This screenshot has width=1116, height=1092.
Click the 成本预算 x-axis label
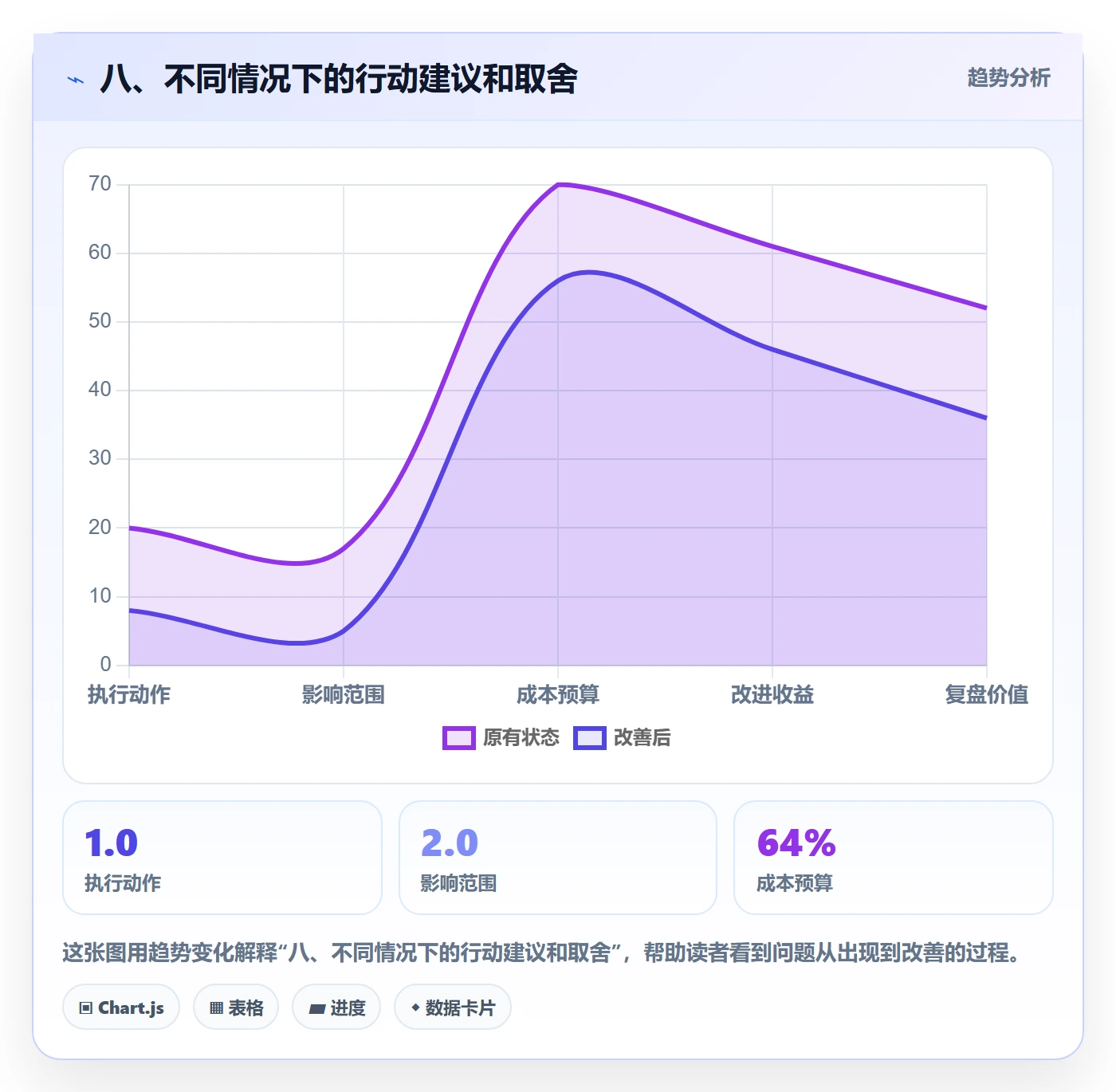(558, 694)
